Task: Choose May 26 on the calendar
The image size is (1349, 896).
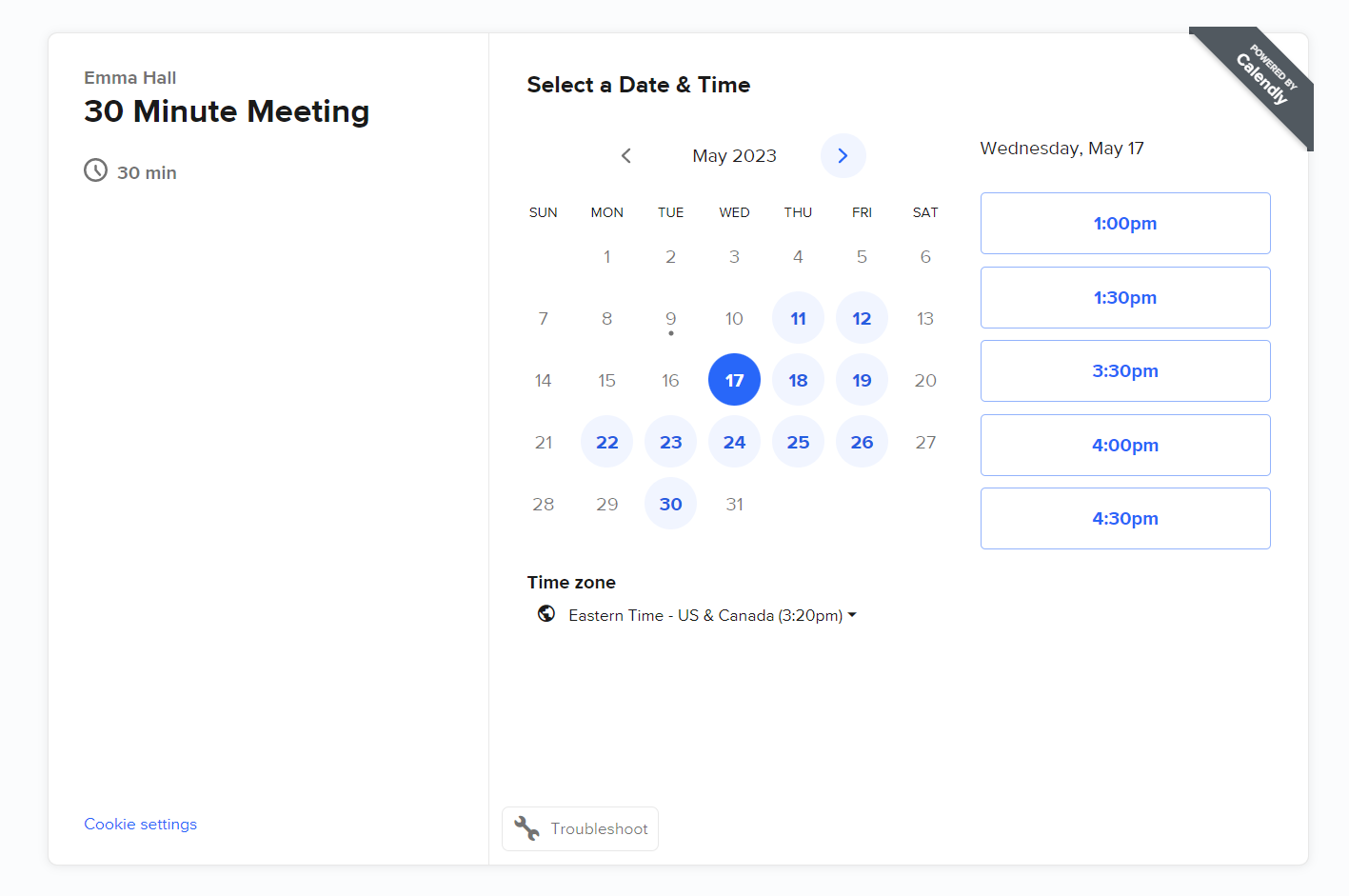Action: click(x=862, y=442)
